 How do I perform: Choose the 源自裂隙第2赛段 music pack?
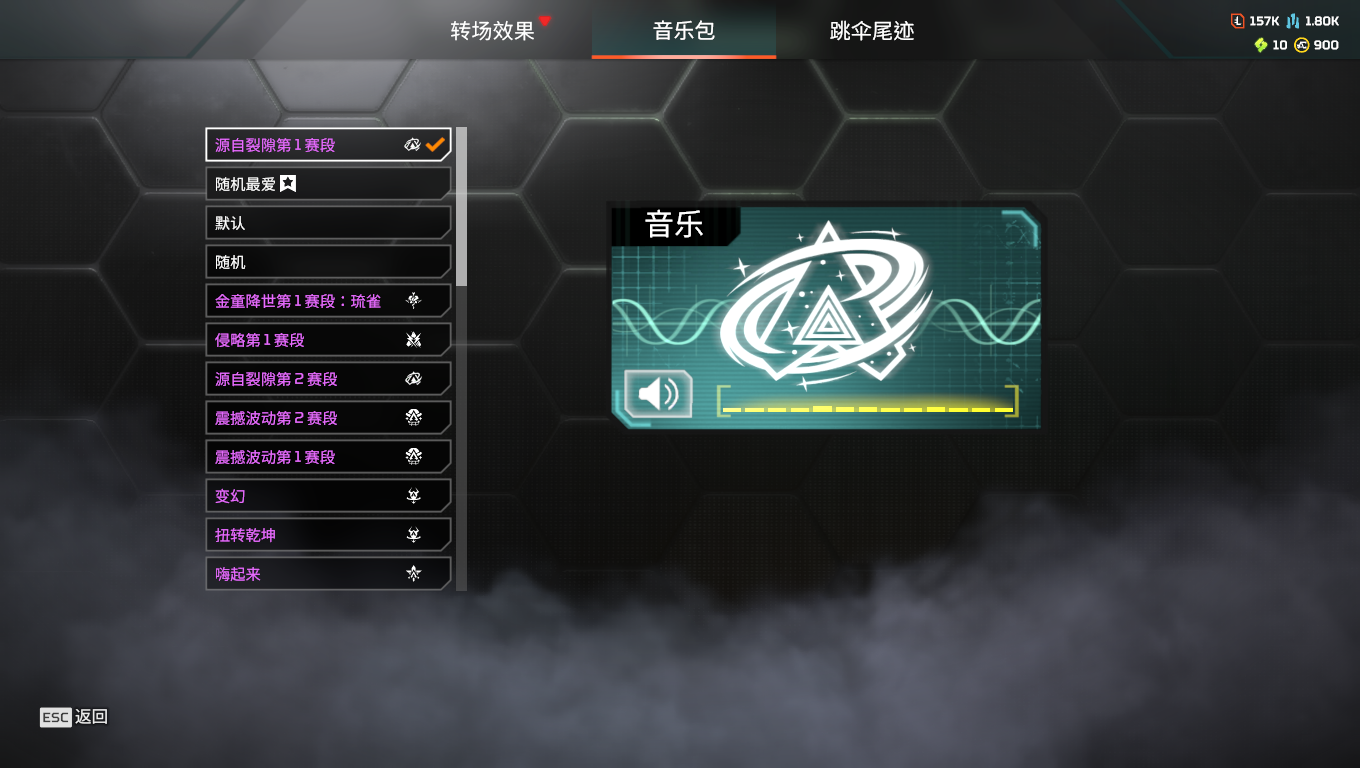[328, 379]
